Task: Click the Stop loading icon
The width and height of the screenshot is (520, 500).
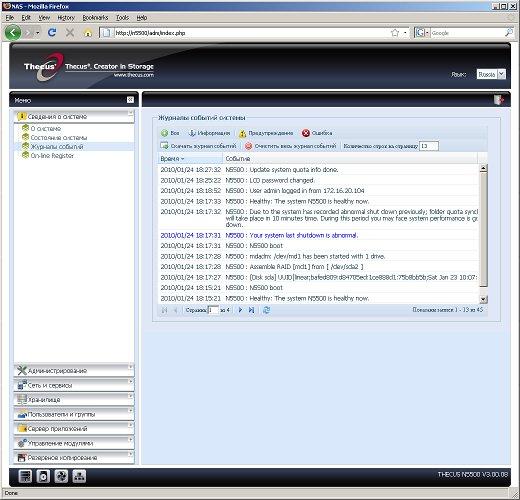Action: coord(70,33)
